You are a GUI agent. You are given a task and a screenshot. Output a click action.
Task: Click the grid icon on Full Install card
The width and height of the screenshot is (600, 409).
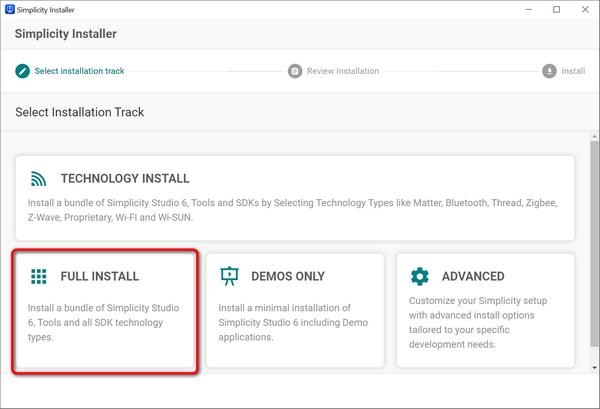[39, 276]
